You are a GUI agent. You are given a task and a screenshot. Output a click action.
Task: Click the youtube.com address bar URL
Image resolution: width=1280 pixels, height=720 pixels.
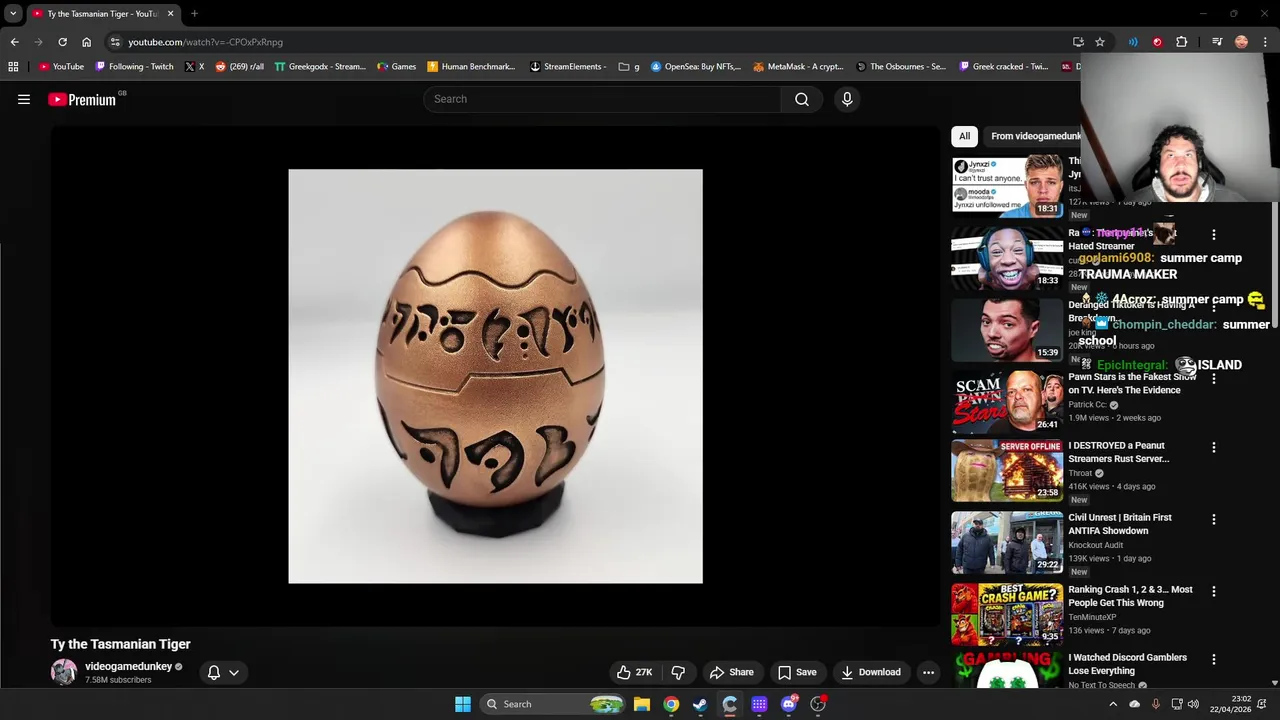[205, 42]
